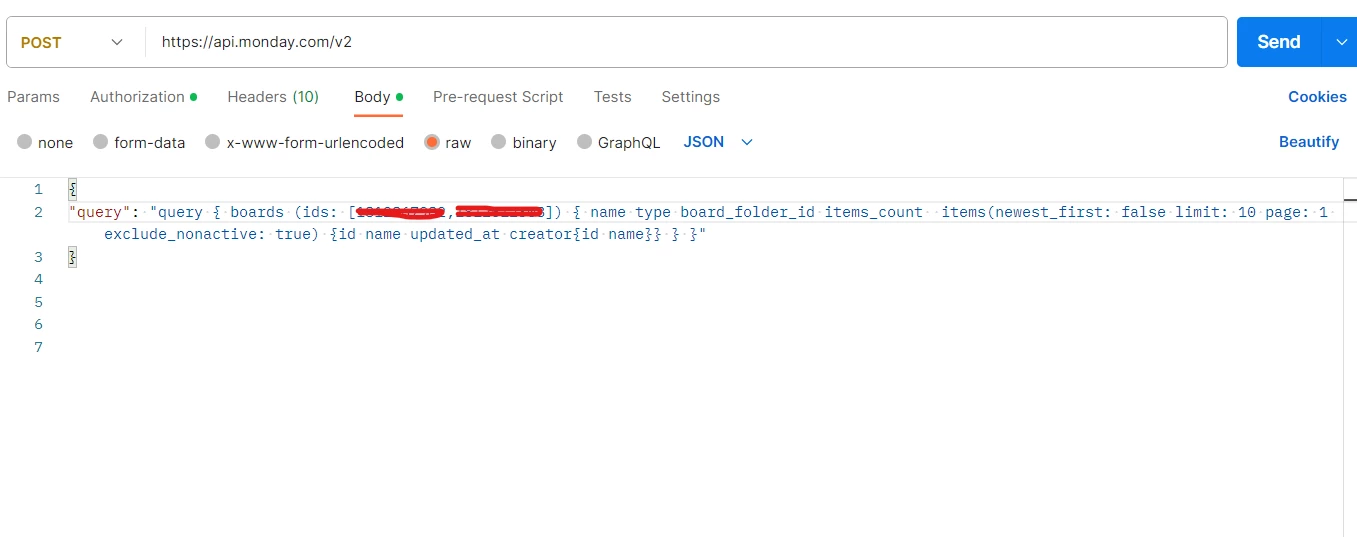Click line number 1 in gutter
This screenshot has height=537, width=1357.
38,189
